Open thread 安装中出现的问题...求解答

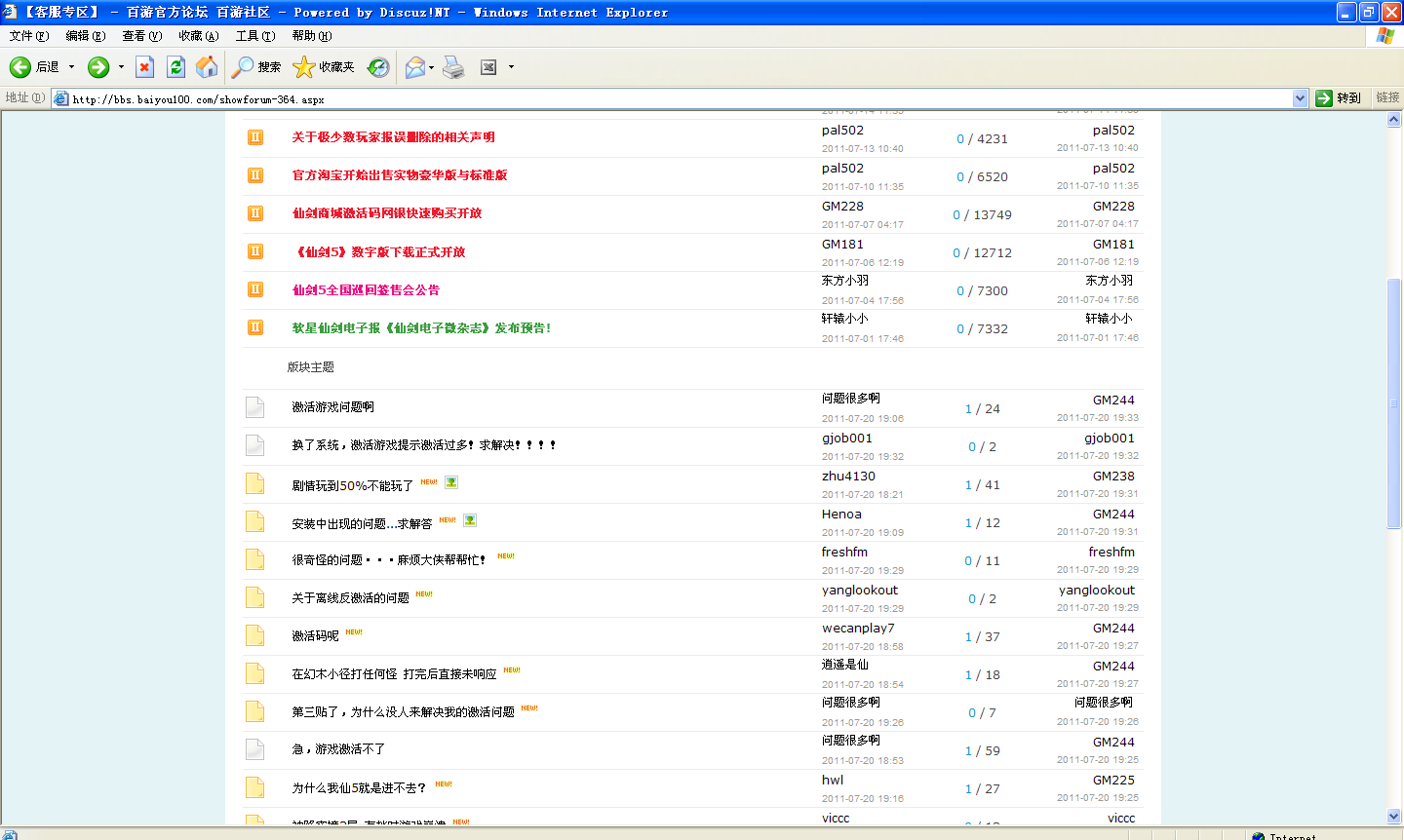coord(362,523)
